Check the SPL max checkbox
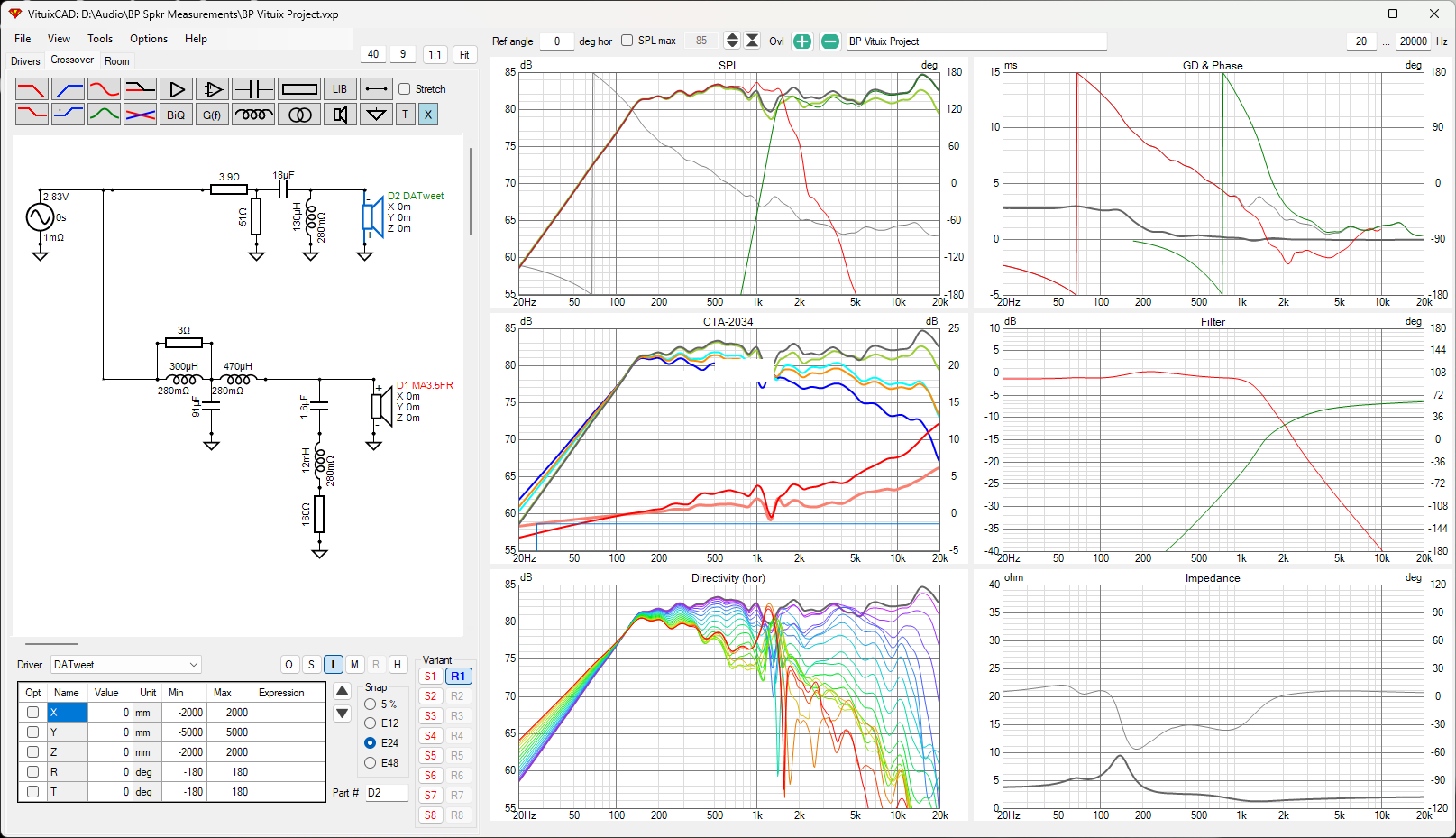Image resolution: width=1456 pixels, height=838 pixels. point(627,41)
